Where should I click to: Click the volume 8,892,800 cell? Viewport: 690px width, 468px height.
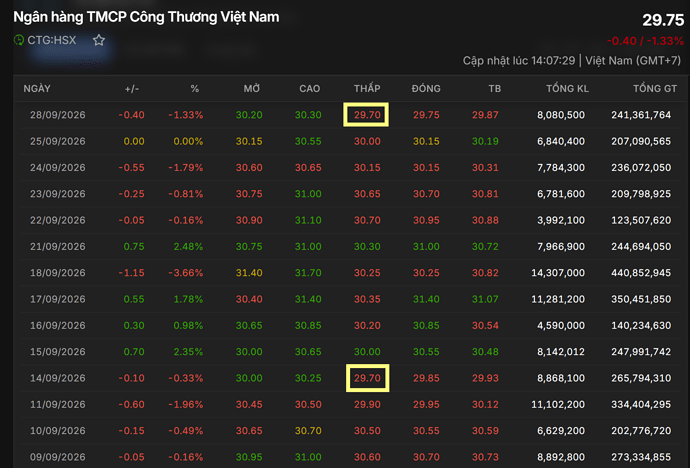click(561, 457)
